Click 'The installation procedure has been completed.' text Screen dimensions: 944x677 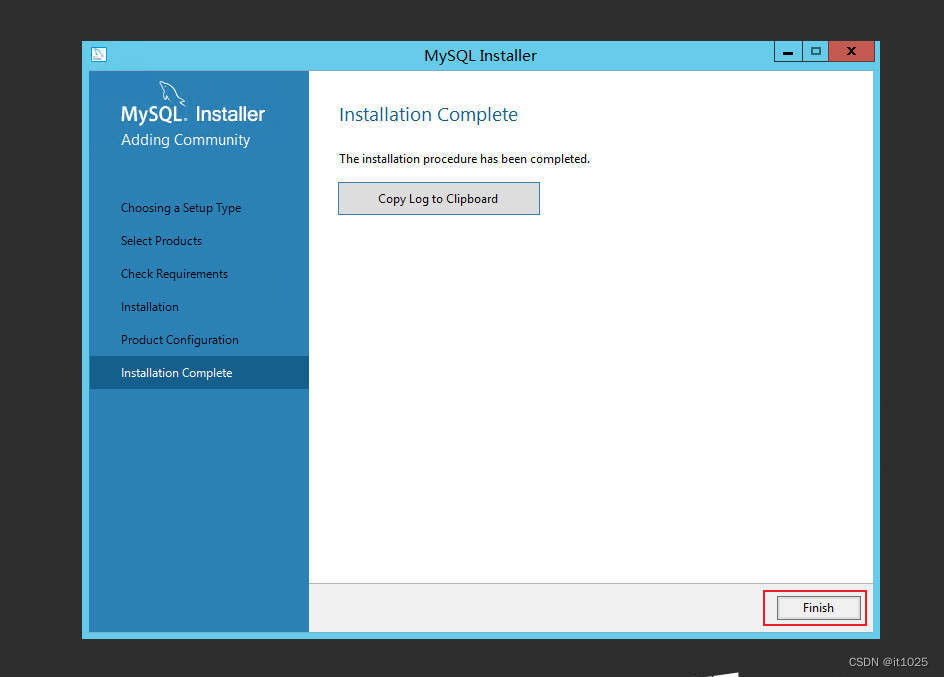tap(464, 159)
